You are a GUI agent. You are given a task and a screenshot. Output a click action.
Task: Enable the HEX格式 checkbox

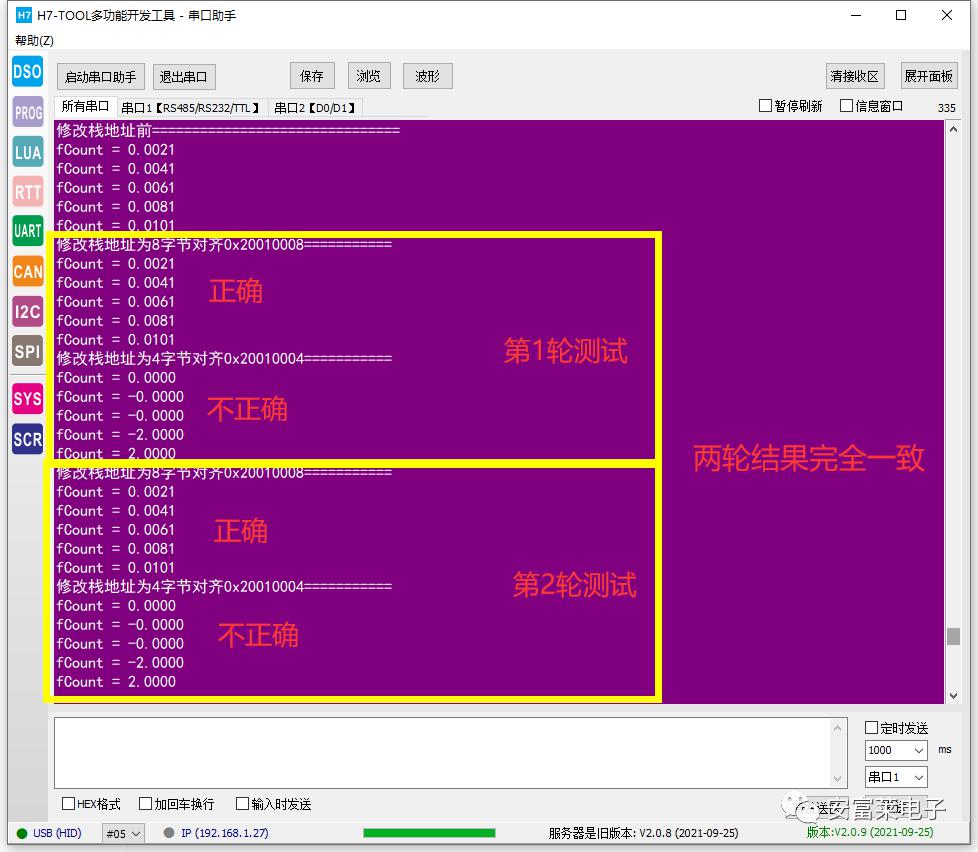click(69, 804)
